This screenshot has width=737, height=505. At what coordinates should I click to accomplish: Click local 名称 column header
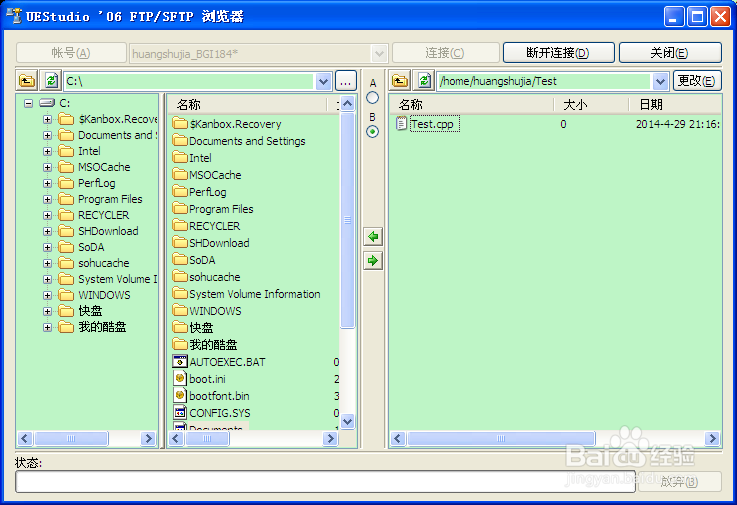247,104
